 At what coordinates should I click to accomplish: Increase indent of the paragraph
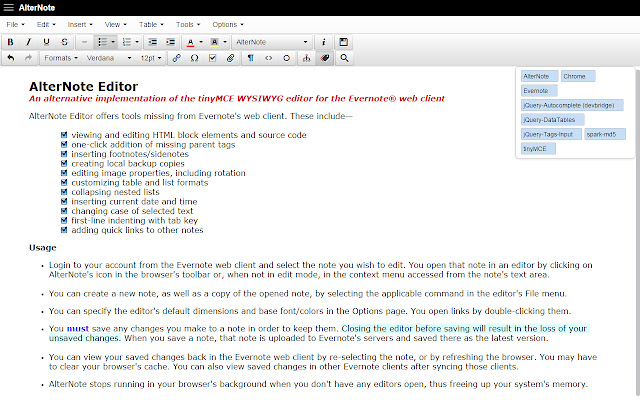click(171, 42)
